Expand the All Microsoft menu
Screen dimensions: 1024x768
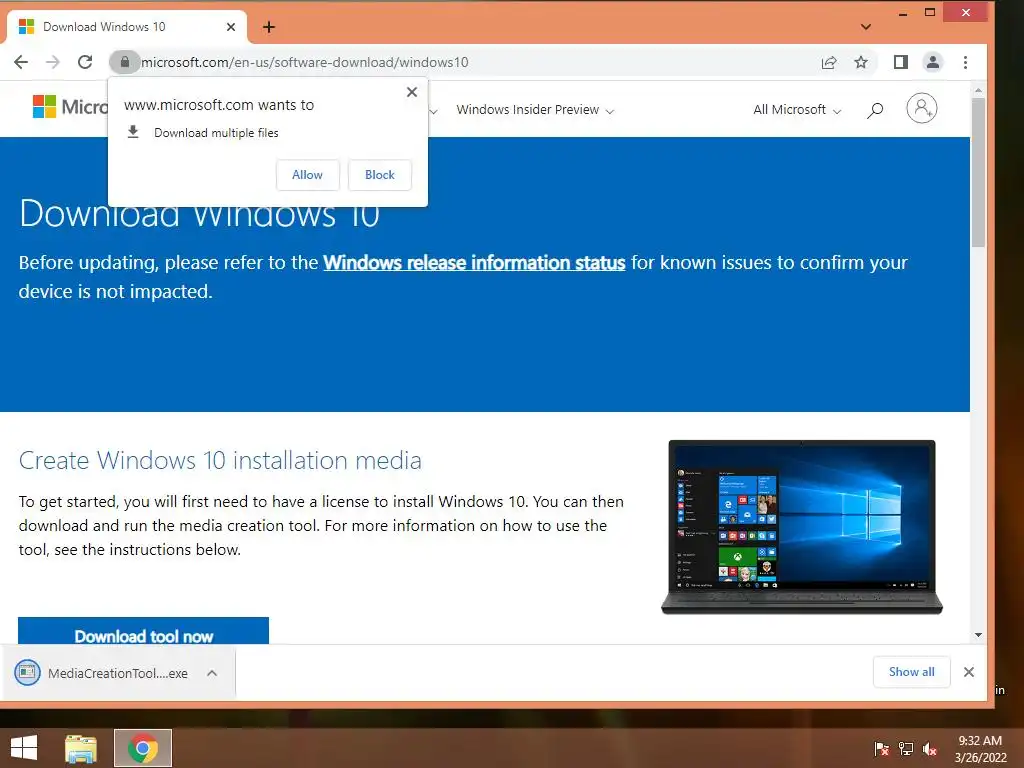[797, 110]
